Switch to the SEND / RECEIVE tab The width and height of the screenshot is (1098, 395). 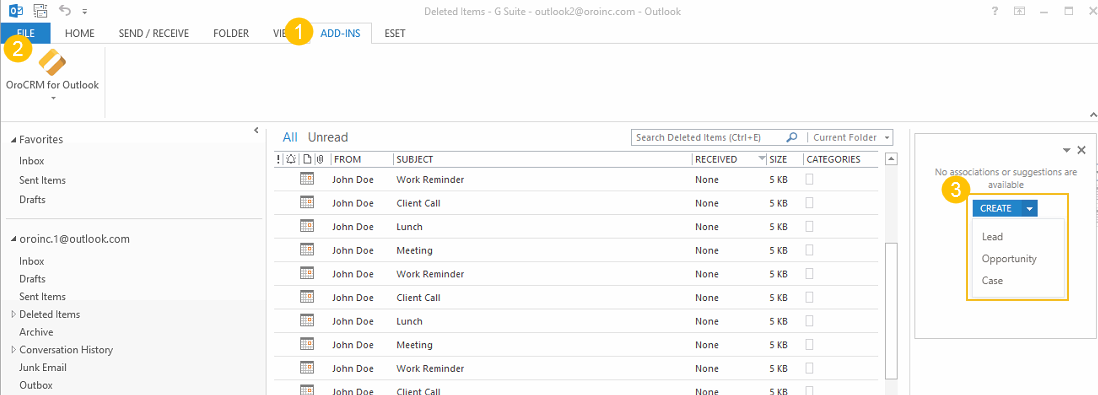[154, 33]
